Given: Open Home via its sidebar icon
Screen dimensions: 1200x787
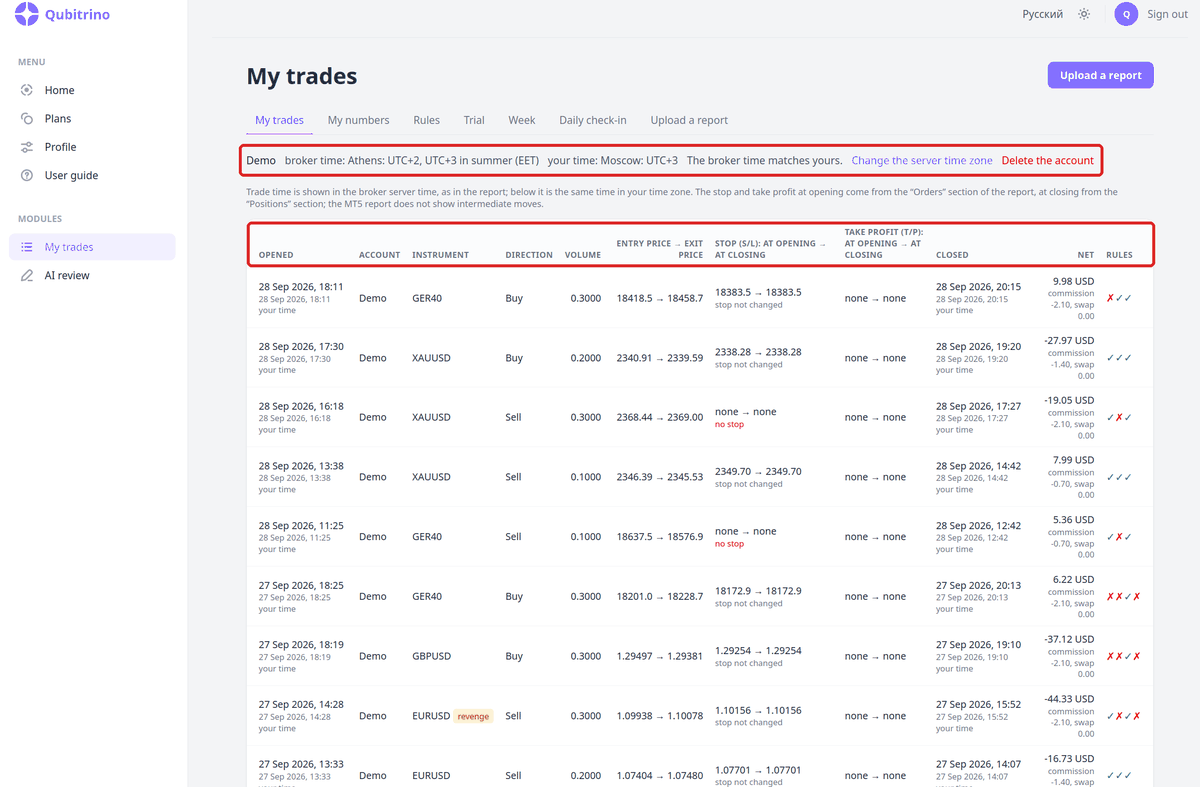Looking at the screenshot, I should coord(27,90).
